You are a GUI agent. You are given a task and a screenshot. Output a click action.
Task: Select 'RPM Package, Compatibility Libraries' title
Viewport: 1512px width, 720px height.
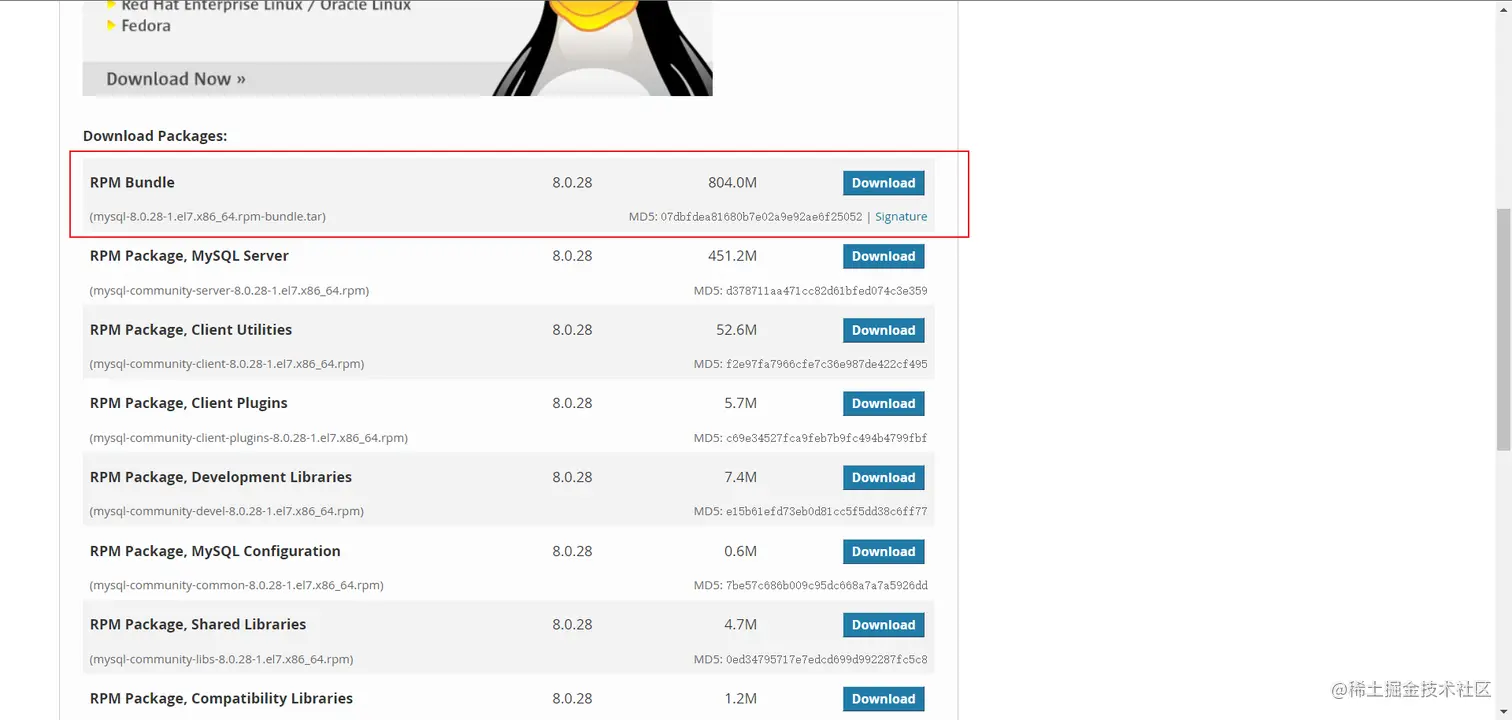(221, 698)
